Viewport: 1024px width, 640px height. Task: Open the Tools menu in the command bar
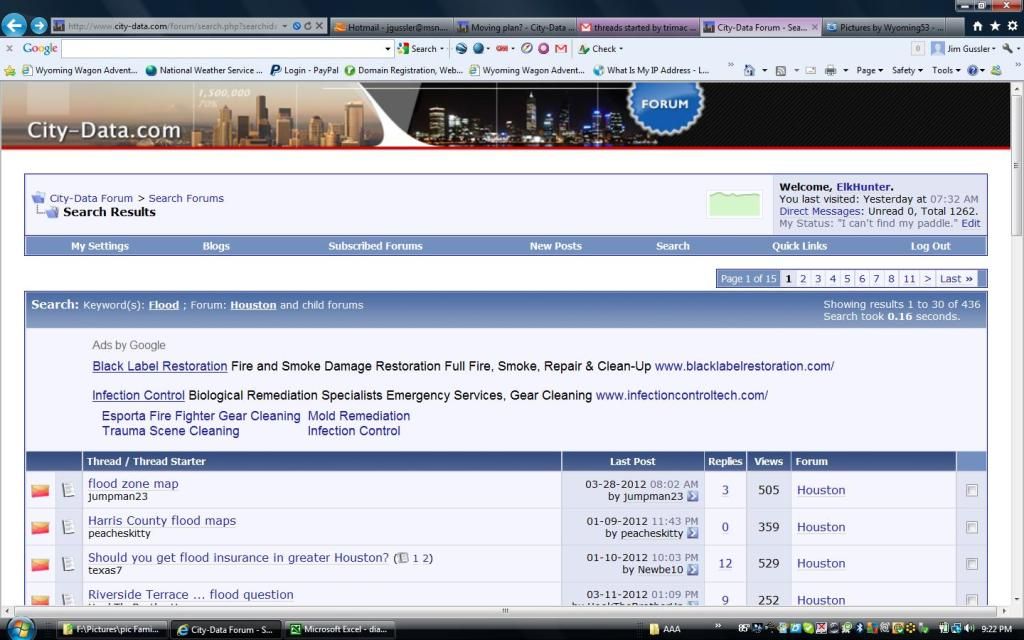click(946, 70)
